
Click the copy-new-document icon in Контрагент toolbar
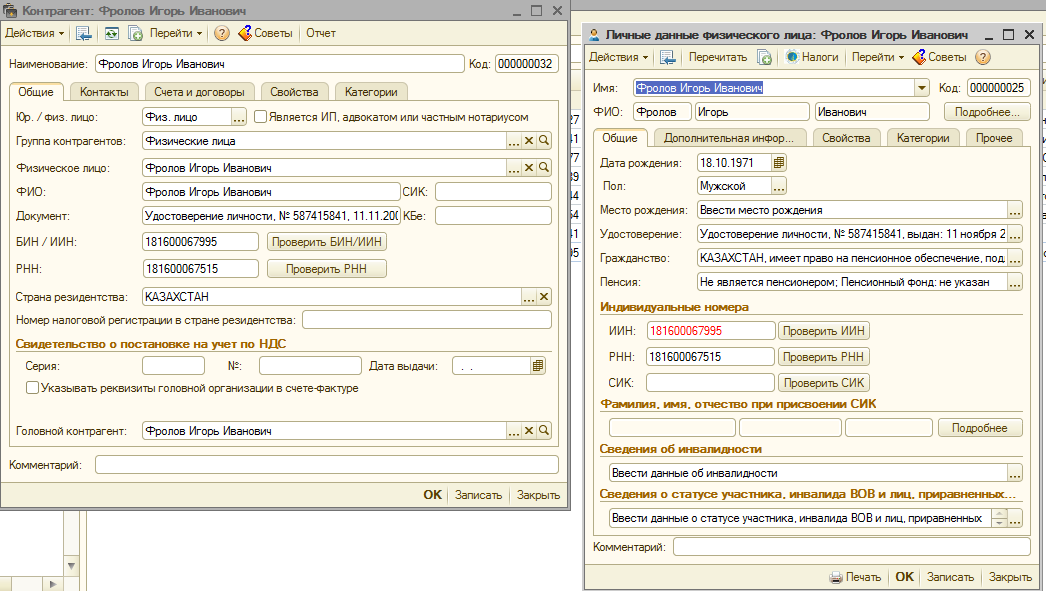(135, 33)
